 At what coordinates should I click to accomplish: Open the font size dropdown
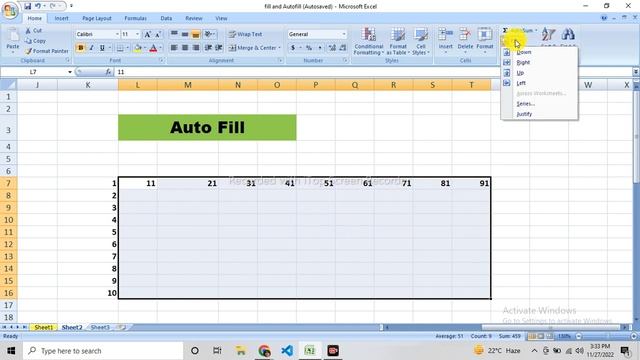[137, 34]
